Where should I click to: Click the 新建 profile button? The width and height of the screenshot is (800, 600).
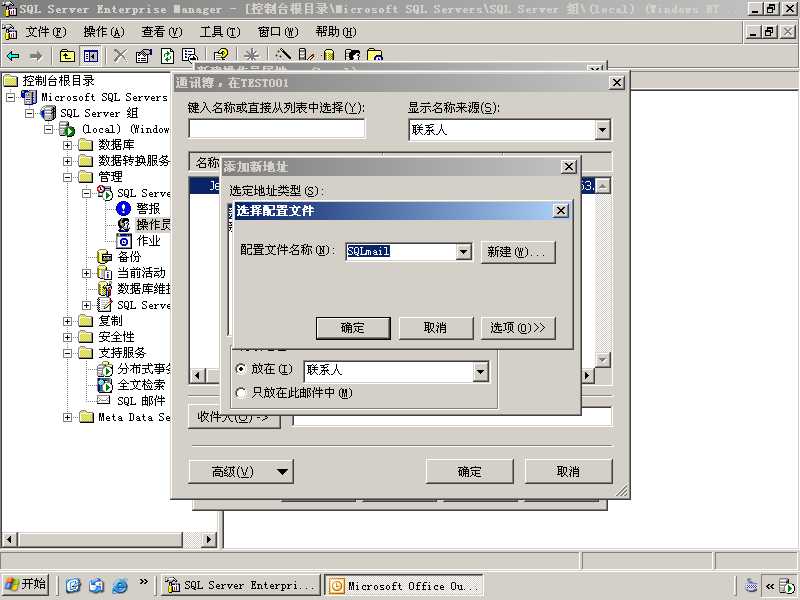[518, 252]
